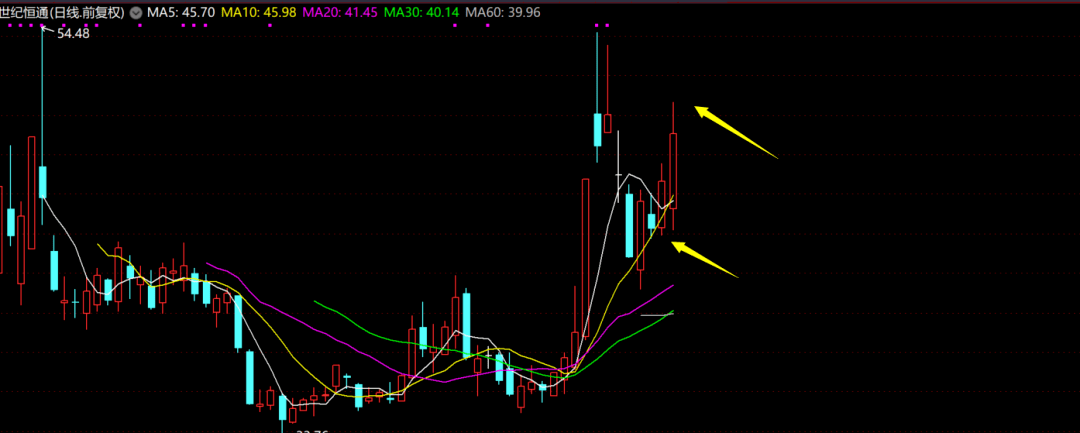Viewport: 1080px width, 433px height.
Task: Click the 世纪恒通(日线.前复权) chart title
Action: click(x=62, y=13)
